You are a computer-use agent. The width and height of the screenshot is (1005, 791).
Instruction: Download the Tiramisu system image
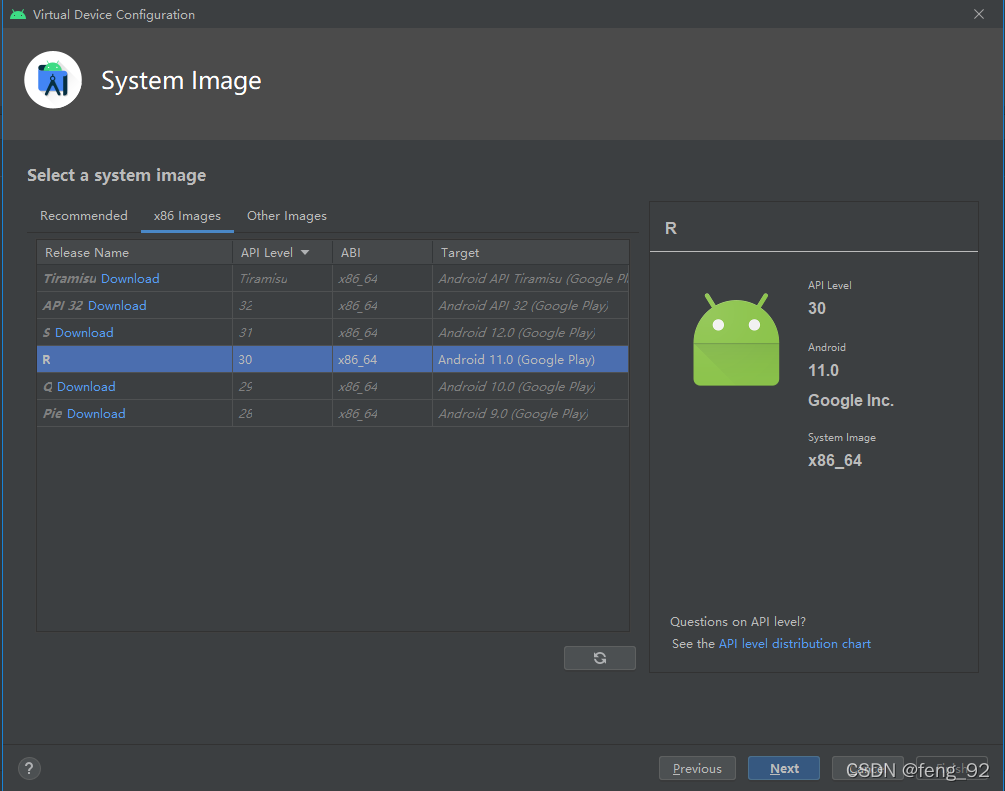coord(130,278)
